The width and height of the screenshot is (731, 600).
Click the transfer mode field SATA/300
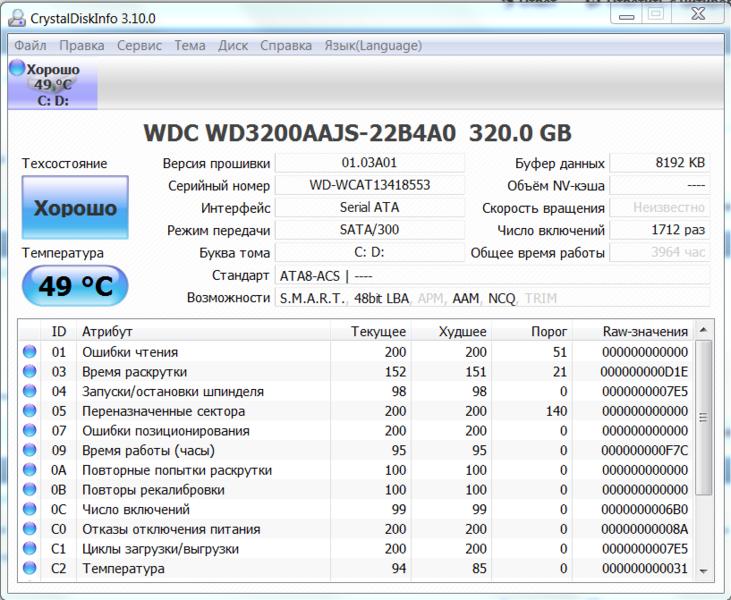pyautogui.click(x=370, y=230)
